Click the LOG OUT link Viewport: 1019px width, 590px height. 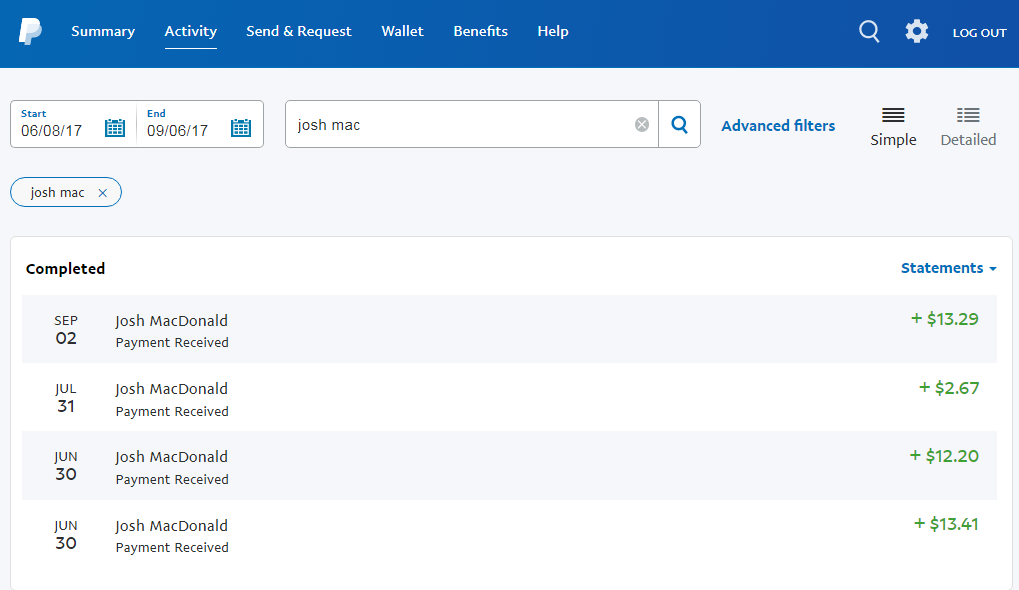[x=979, y=33]
